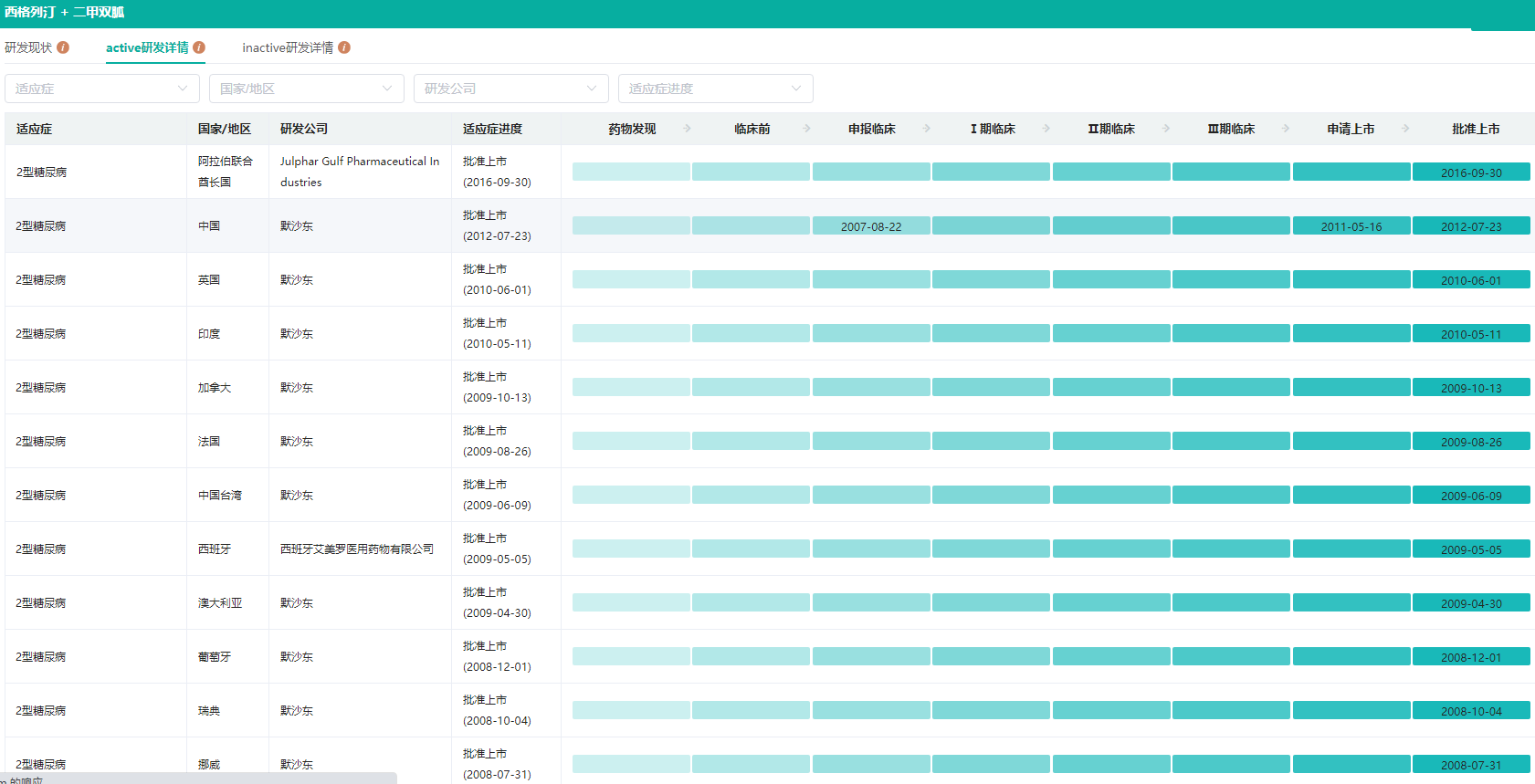Click info icon beside inactive研发详情 tab

(x=344, y=47)
